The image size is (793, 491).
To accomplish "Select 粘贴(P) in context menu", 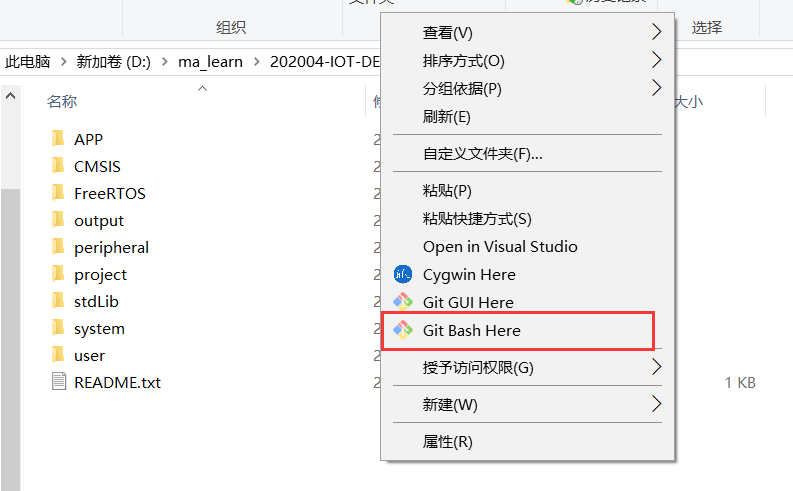I will (527, 191).
